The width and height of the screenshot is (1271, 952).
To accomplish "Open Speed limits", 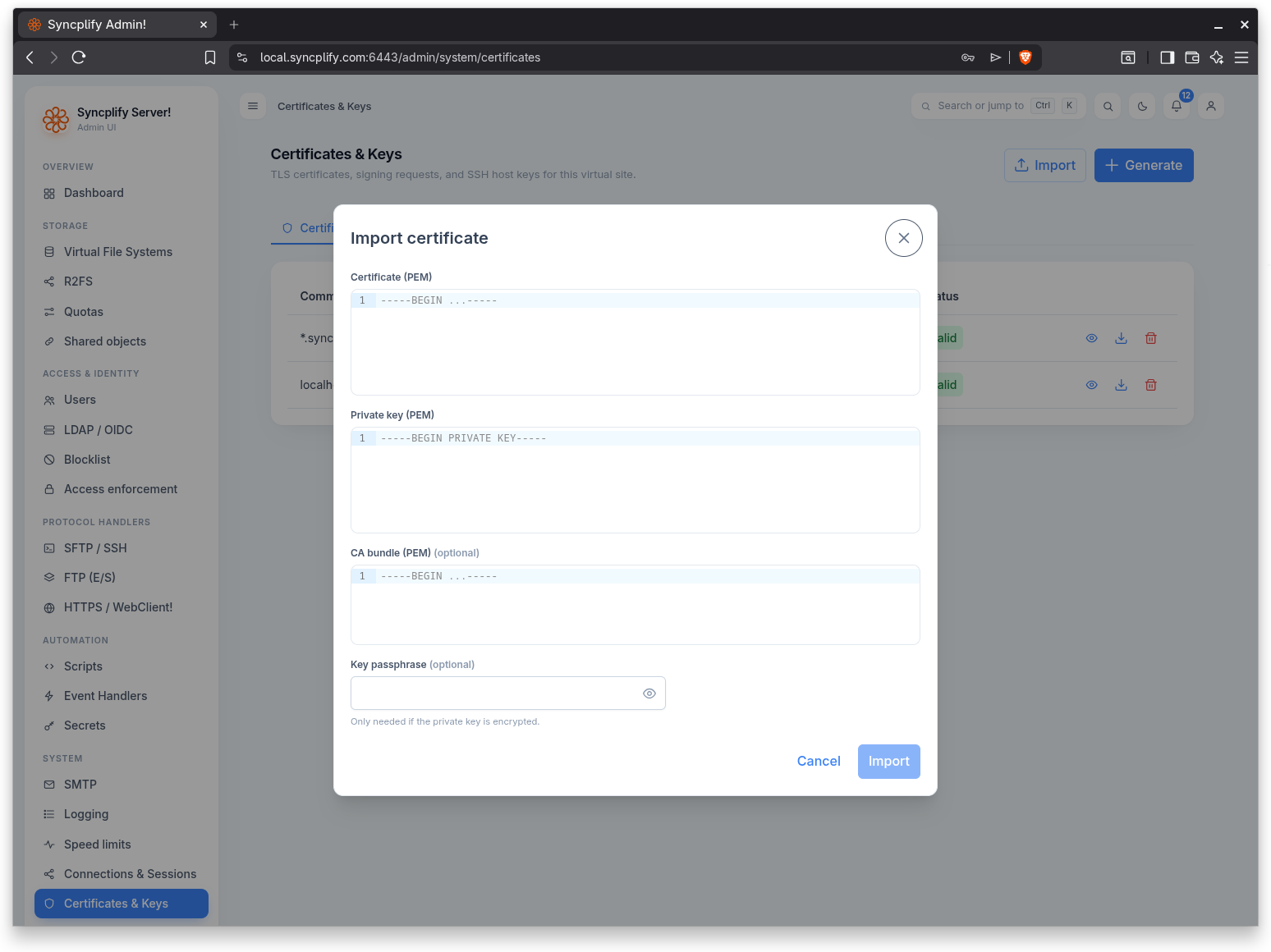I will [x=122, y=844].
